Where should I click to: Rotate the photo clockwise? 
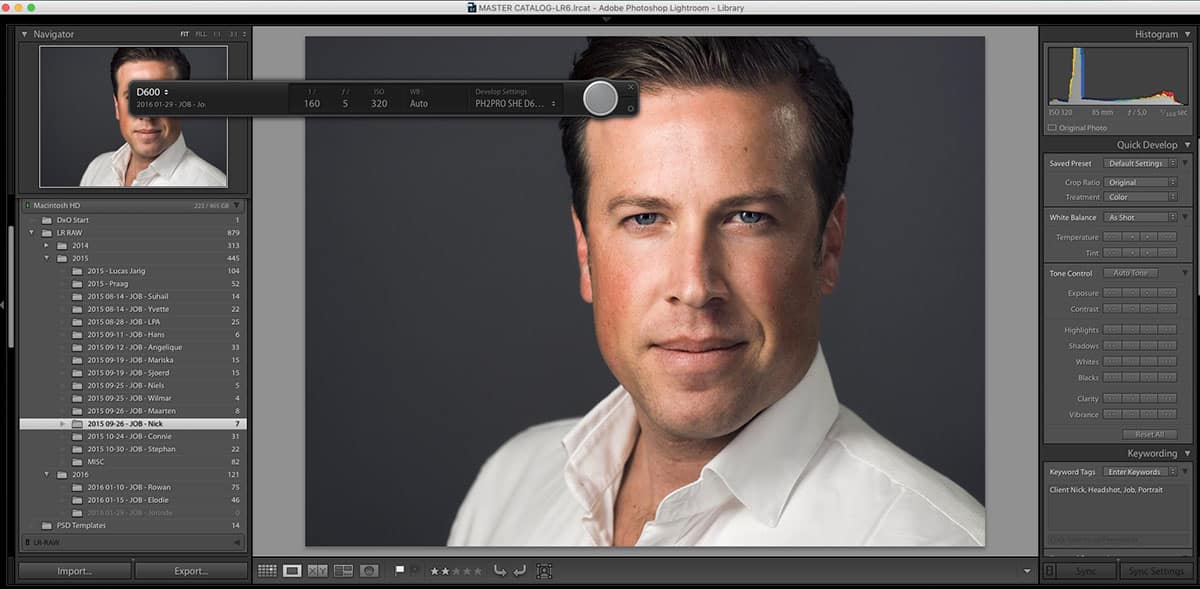pyautogui.click(x=521, y=570)
